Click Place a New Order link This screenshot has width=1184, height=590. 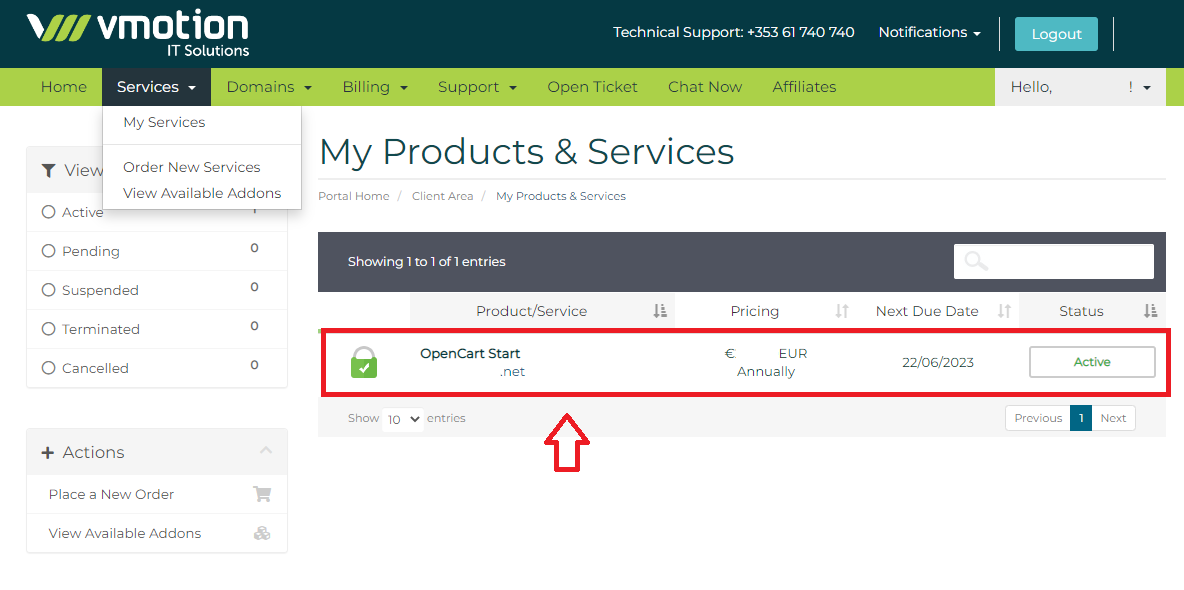(111, 494)
